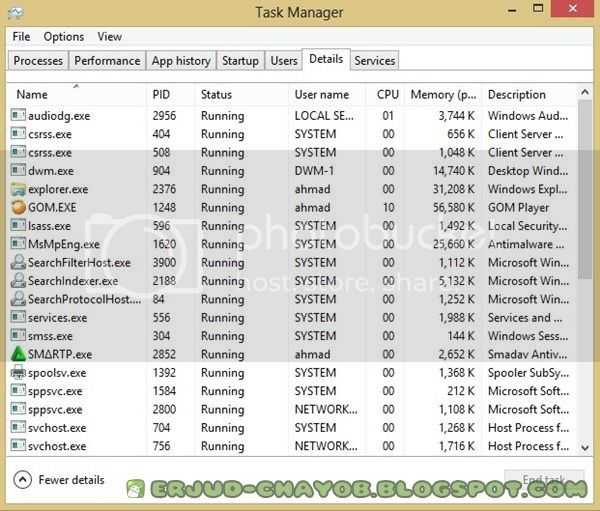The width and height of the screenshot is (600, 511).
Task: Click the smss.exe process icon
Action: click(18, 336)
